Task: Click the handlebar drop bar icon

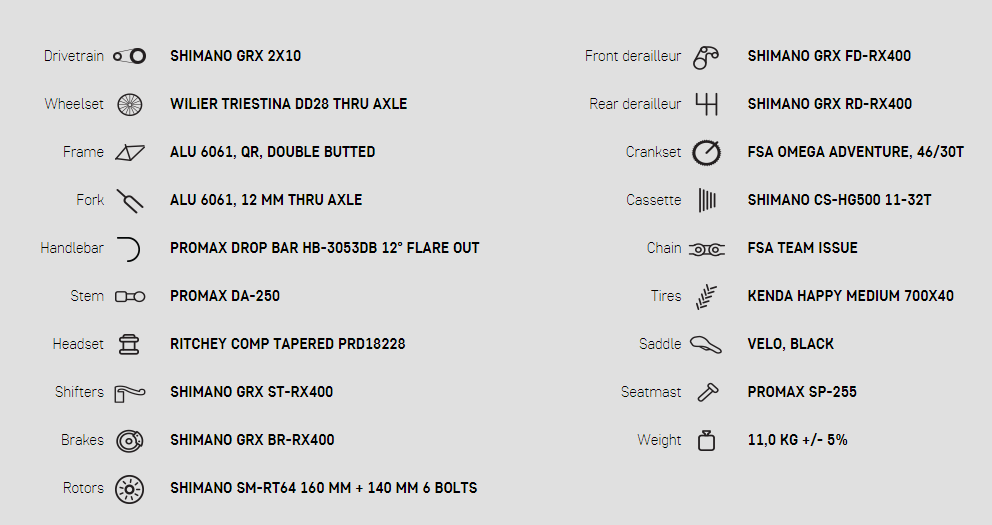Action: coord(130,248)
